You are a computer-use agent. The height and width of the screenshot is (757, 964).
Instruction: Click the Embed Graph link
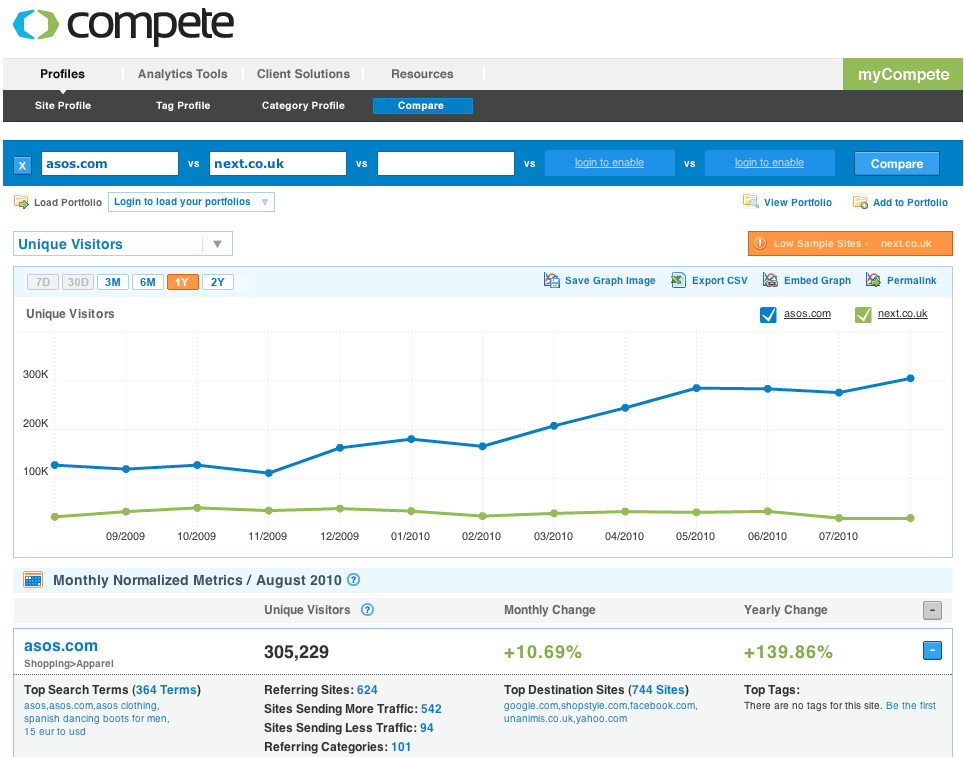point(817,280)
